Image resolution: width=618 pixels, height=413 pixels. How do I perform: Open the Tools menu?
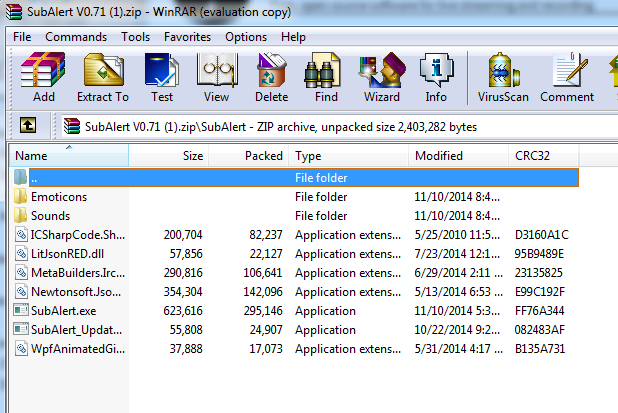(x=135, y=37)
